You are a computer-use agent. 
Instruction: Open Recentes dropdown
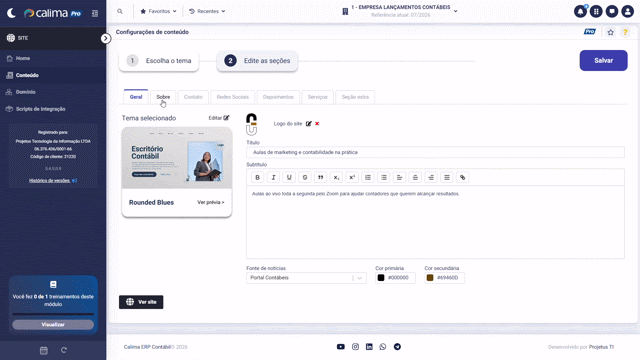207,11
